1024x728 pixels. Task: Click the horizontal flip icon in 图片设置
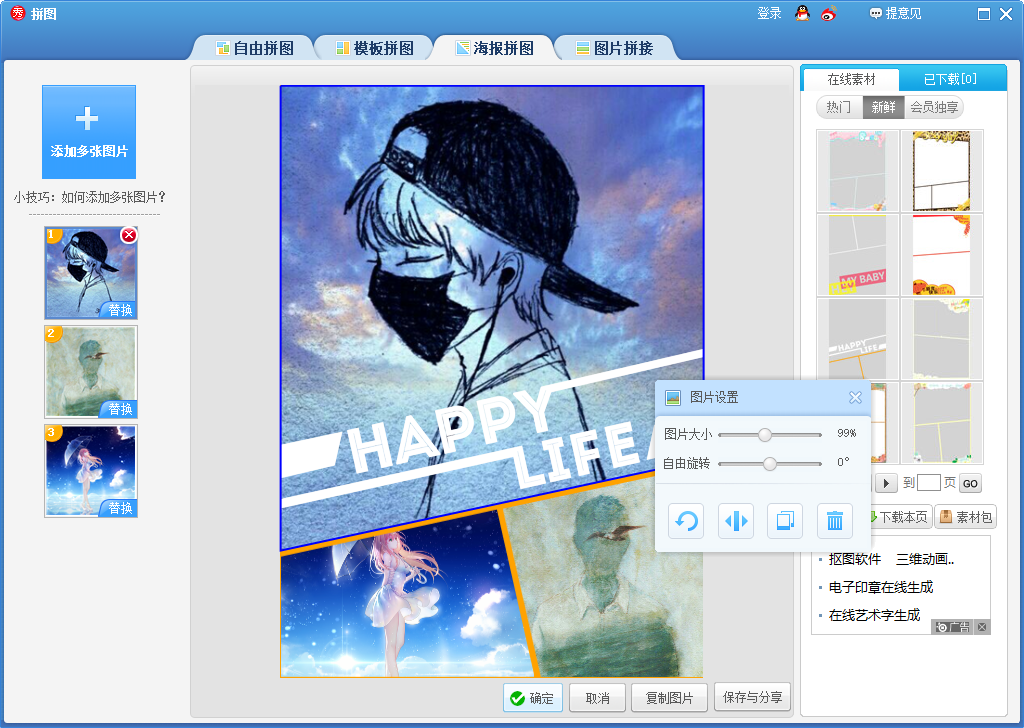point(736,521)
